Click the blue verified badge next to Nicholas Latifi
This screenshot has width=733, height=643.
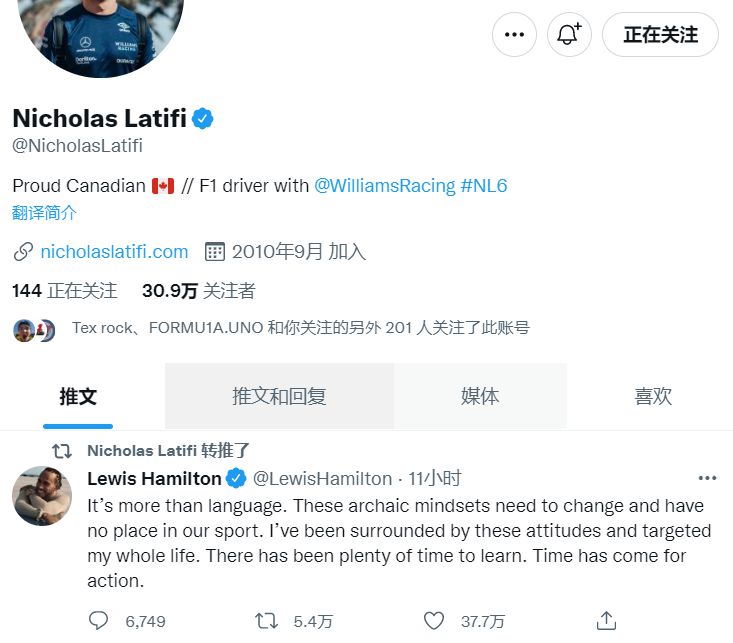coord(202,118)
